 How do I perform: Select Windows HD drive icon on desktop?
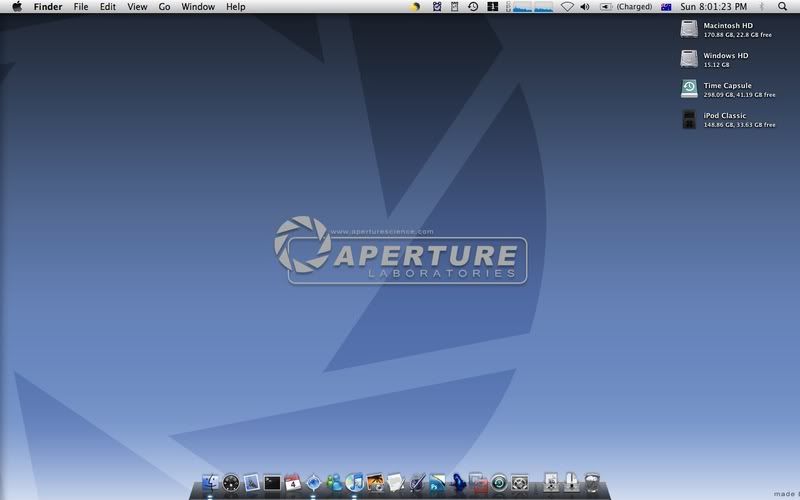pos(689,59)
